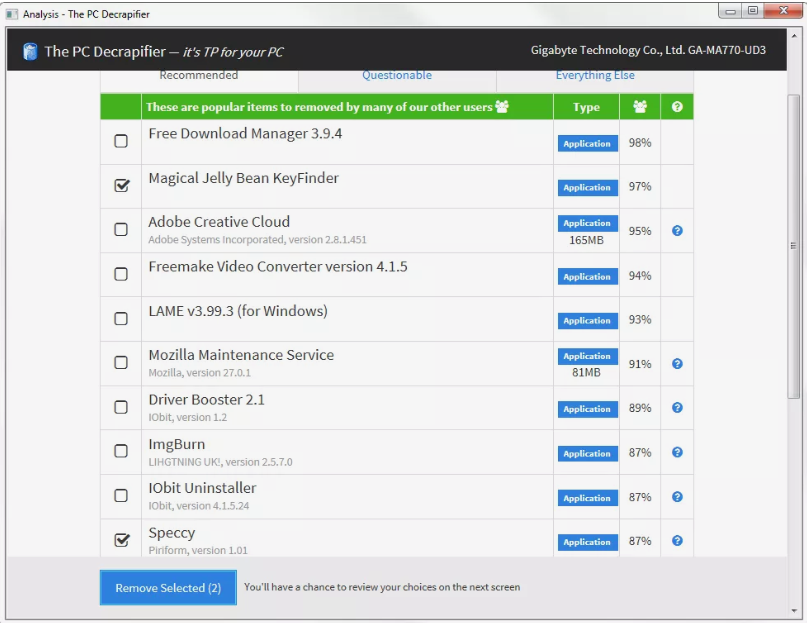This screenshot has width=807, height=623.
Task: Click Application badge for LAME v3.99.3
Action: click(x=587, y=320)
